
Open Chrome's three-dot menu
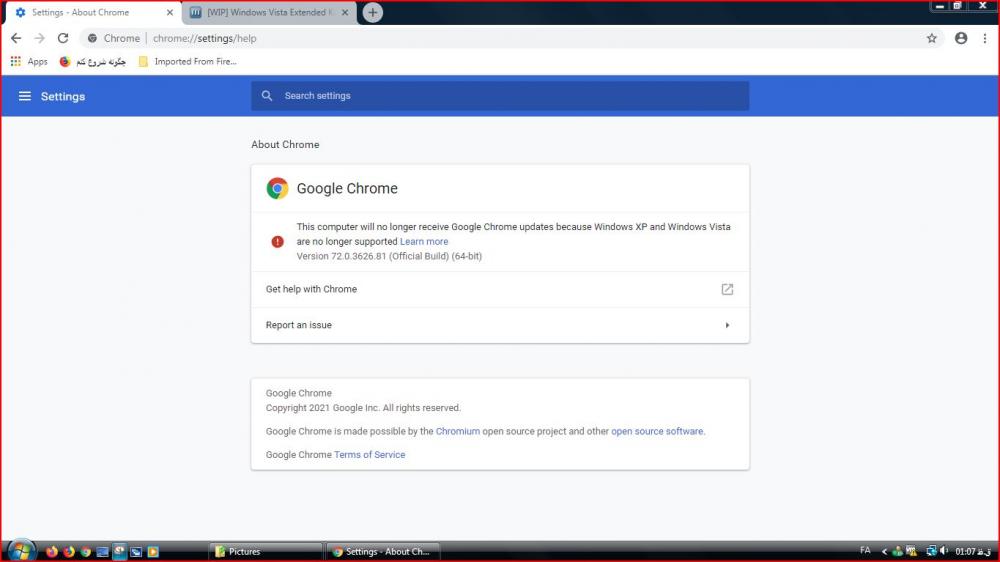(985, 38)
